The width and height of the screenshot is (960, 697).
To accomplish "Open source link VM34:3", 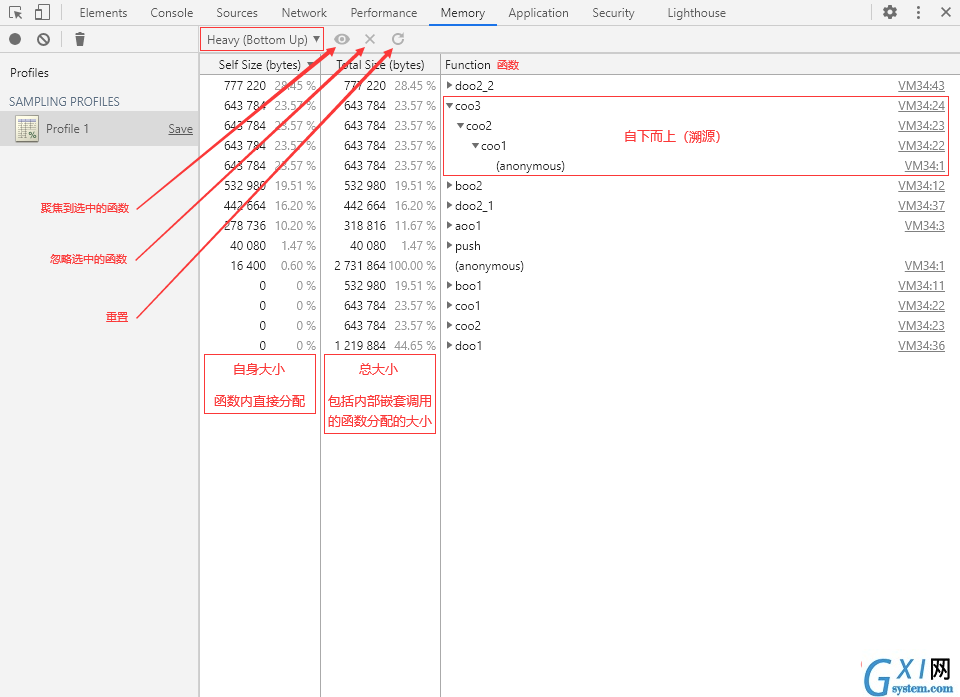I will [924, 226].
